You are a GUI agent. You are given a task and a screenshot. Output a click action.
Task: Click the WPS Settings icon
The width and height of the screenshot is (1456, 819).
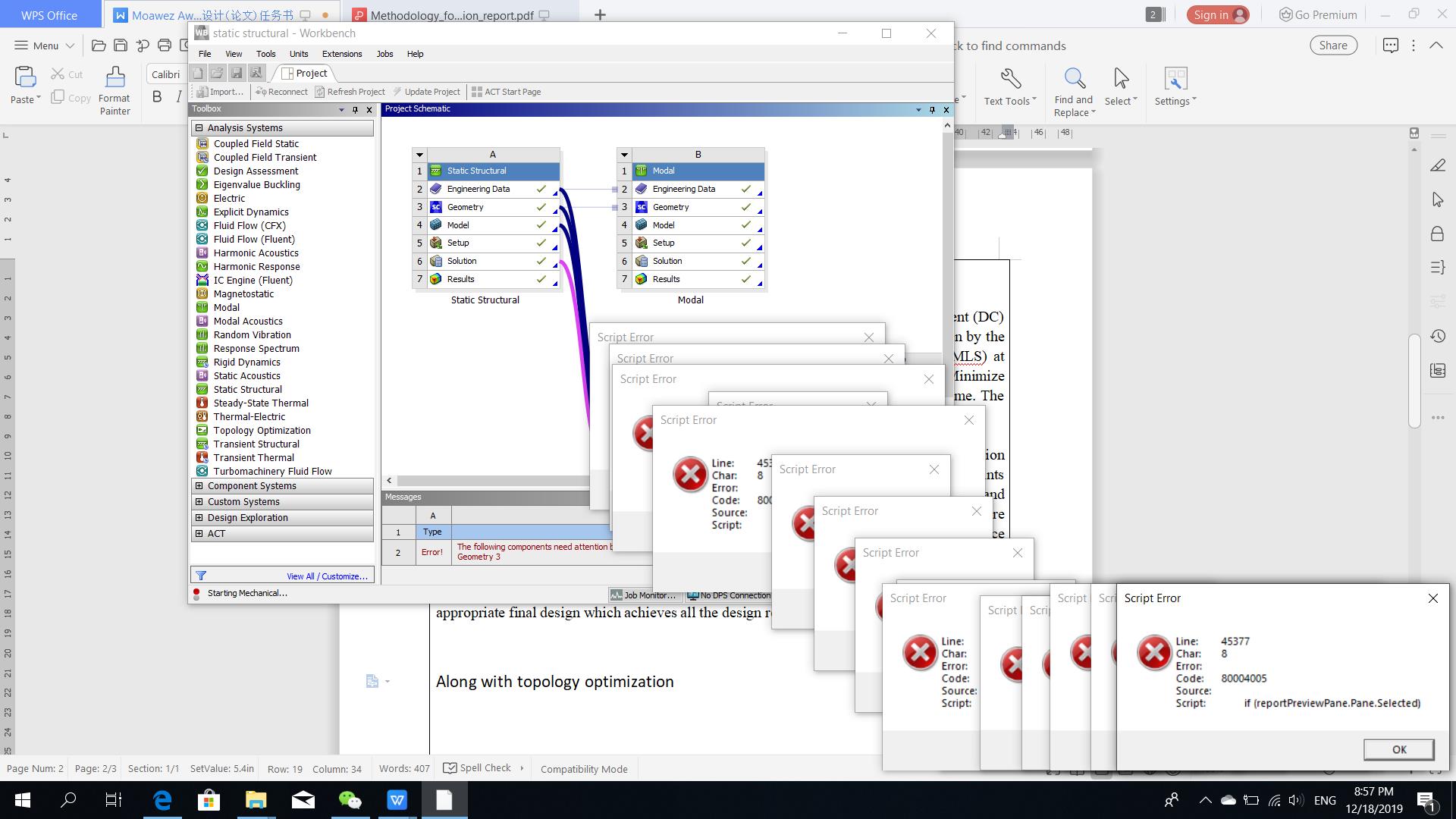point(1175,79)
